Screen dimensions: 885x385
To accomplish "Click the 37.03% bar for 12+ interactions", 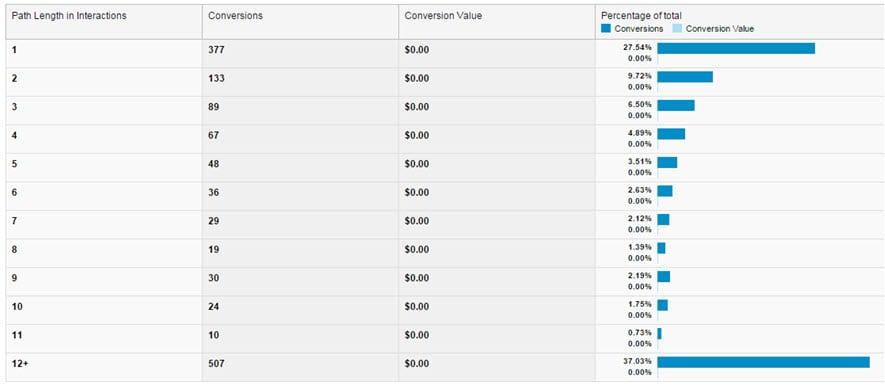I will coord(763,362).
